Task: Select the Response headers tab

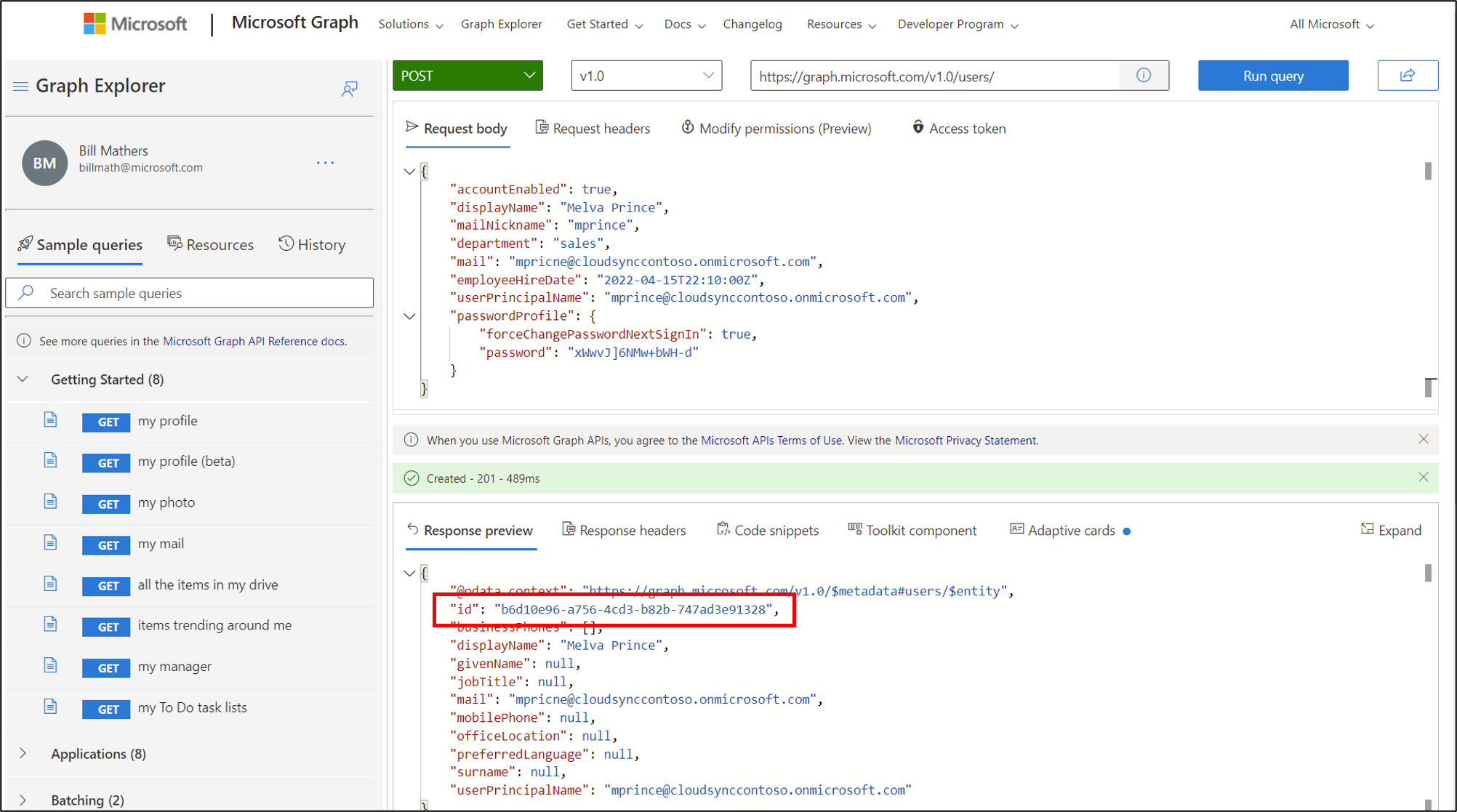Action: (624, 530)
